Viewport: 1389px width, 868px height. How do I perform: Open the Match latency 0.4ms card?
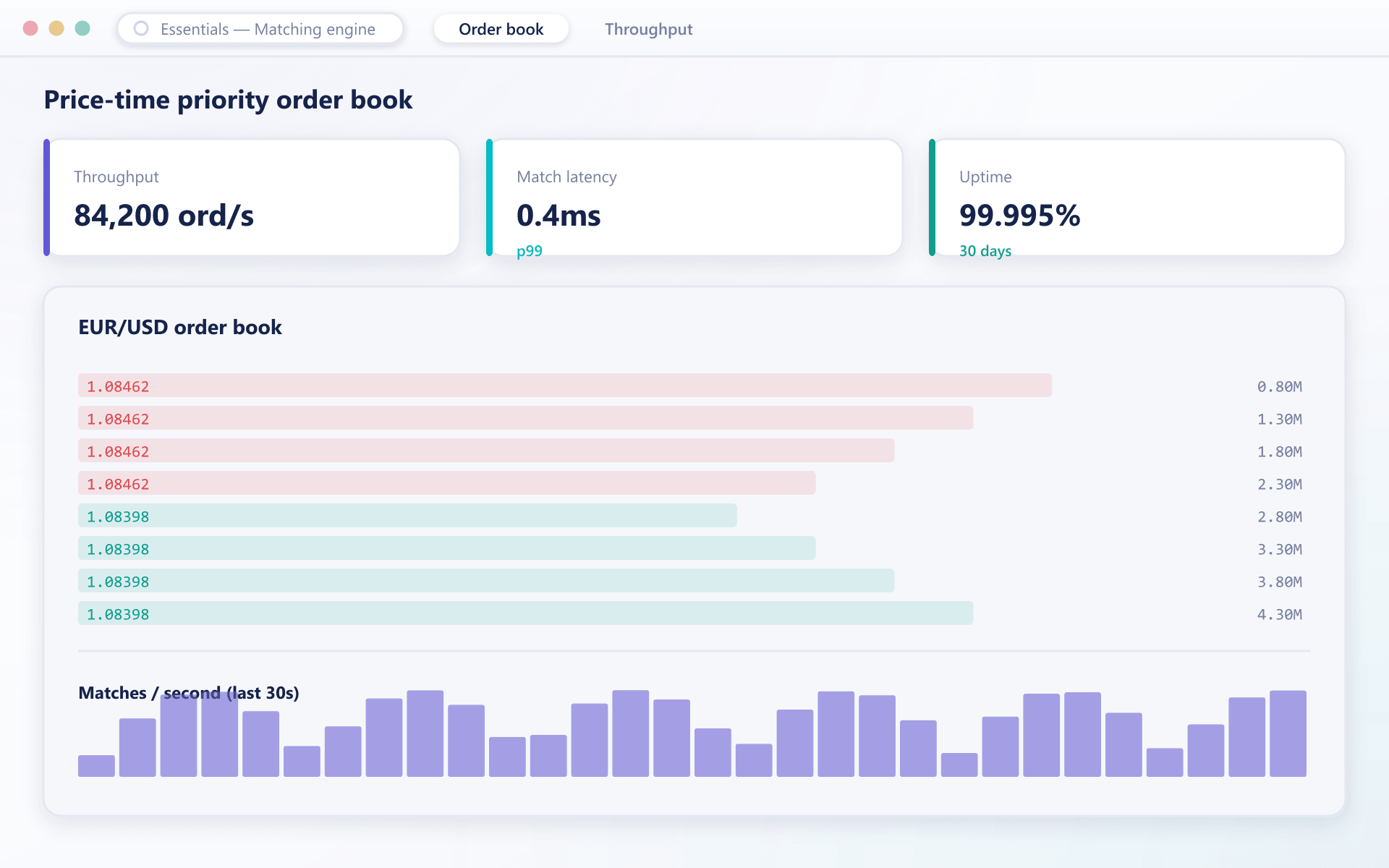point(694,197)
